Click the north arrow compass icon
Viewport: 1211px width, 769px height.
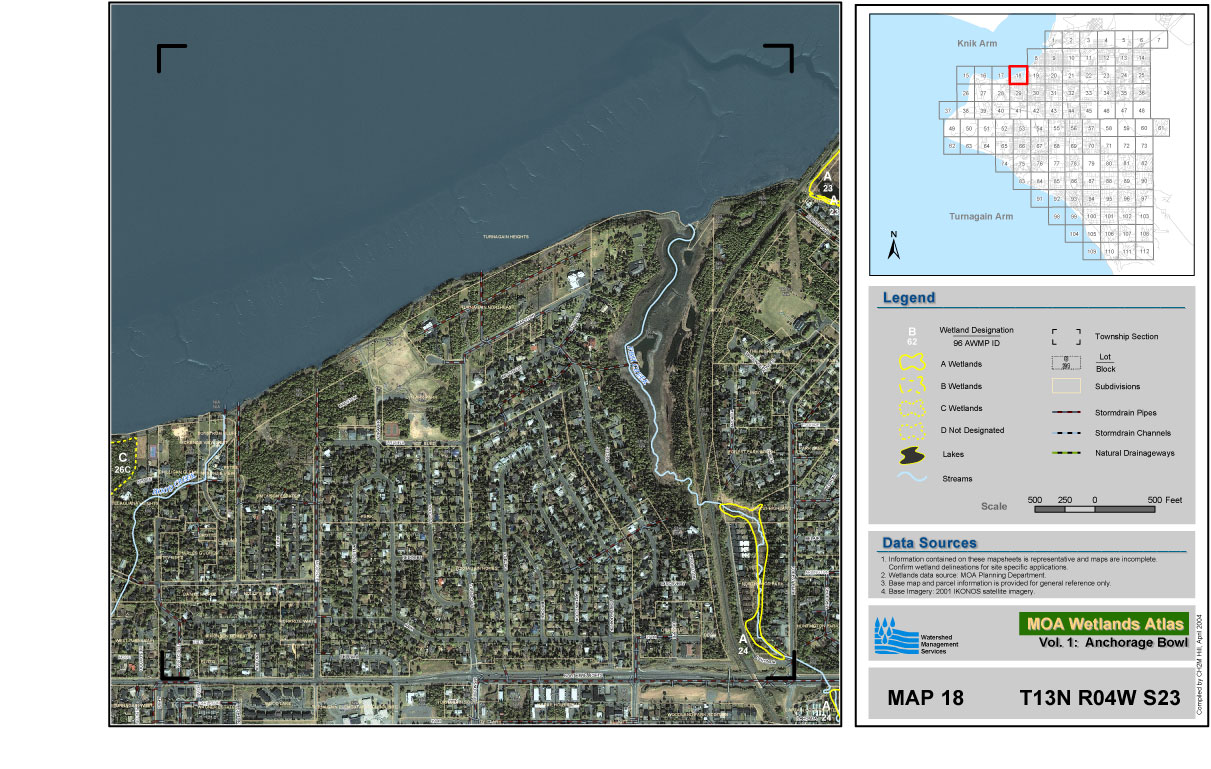point(895,245)
